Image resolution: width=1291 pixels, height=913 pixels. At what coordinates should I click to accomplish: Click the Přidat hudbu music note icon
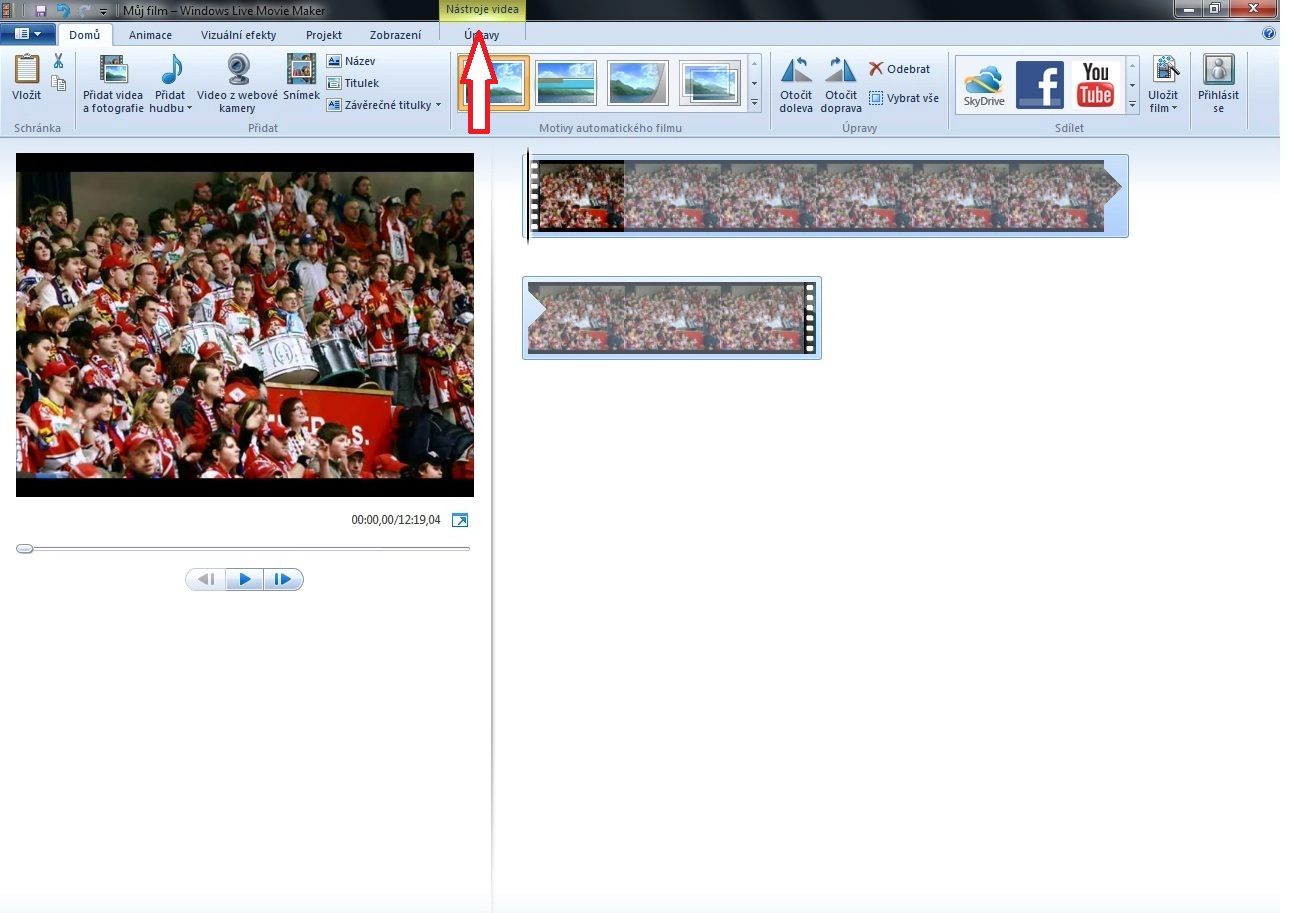pyautogui.click(x=171, y=70)
